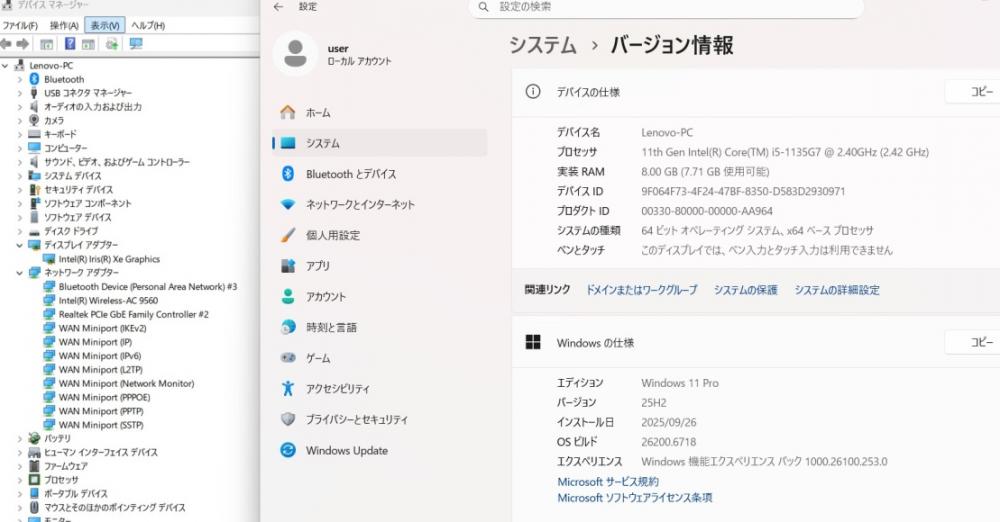Collapse the ネットワーク アダプター category
The width and height of the screenshot is (1000, 522).
[x=20, y=272]
